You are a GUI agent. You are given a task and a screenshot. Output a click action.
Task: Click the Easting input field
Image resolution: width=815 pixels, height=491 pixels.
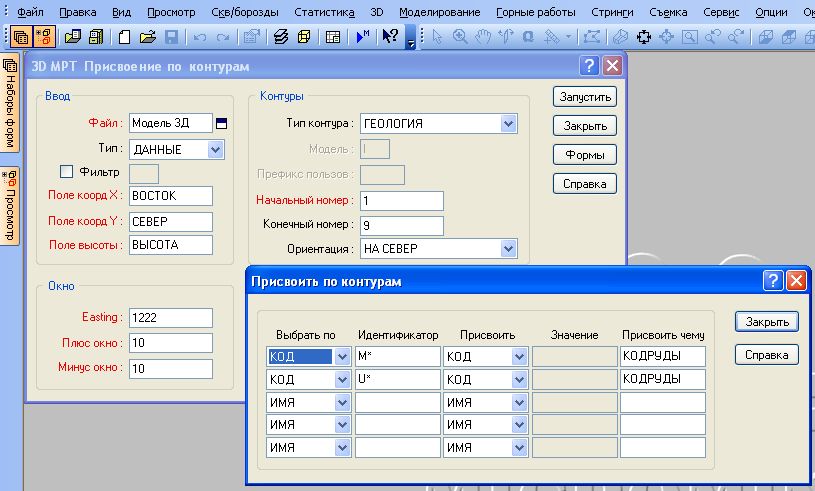(171, 317)
